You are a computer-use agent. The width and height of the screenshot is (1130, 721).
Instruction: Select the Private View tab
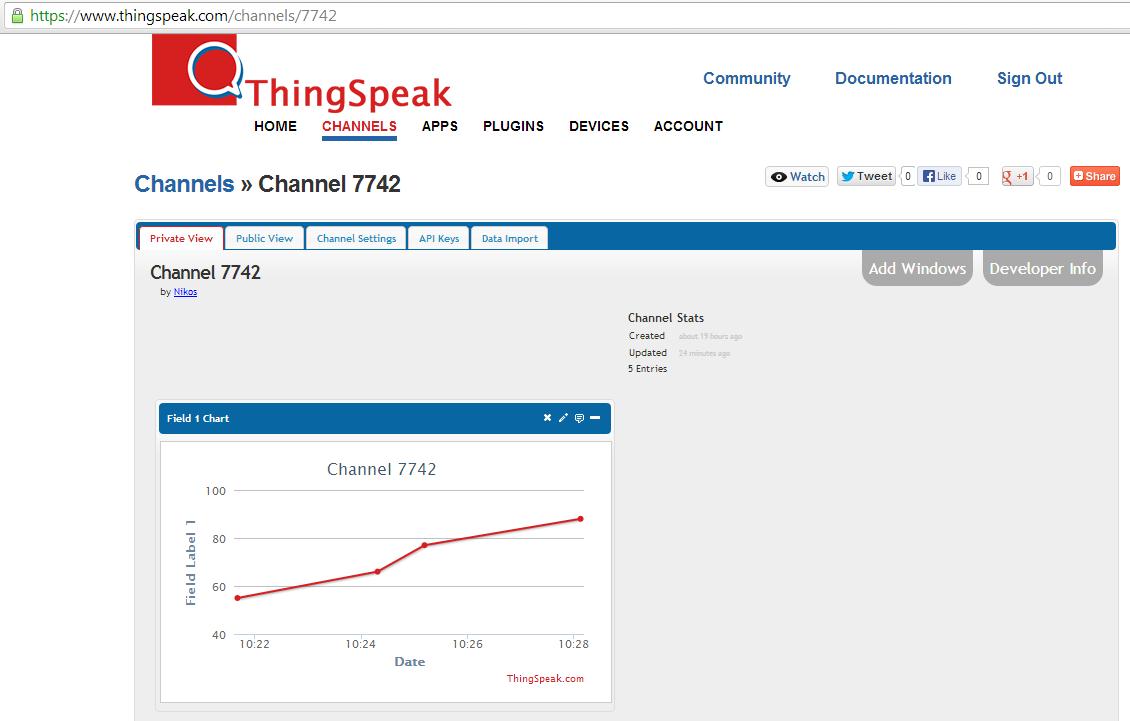point(181,238)
